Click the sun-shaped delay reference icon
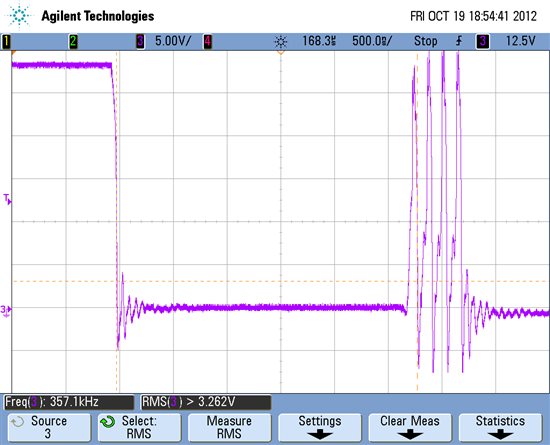550x445 pixels. point(280,42)
